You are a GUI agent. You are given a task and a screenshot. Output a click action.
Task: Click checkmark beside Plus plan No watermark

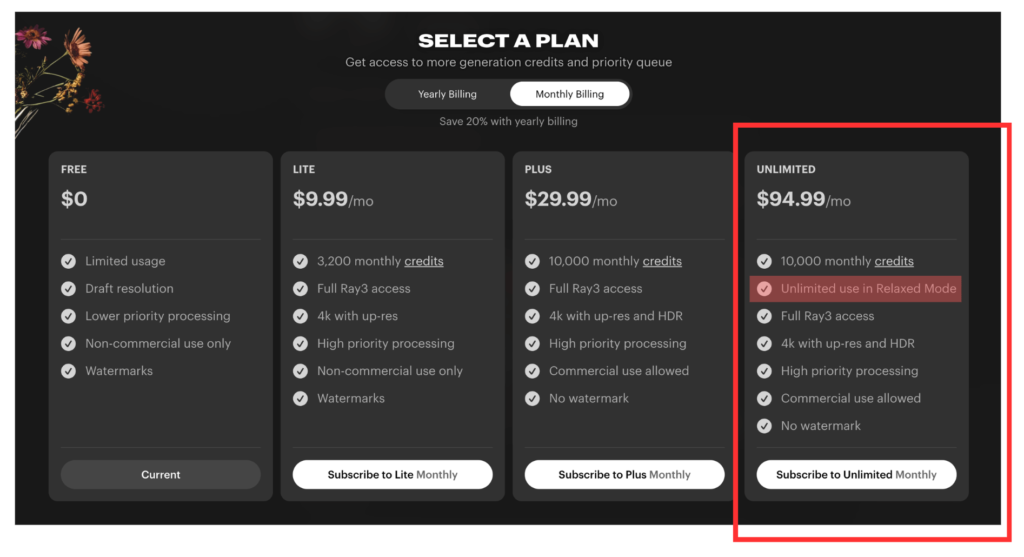[532, 398]
